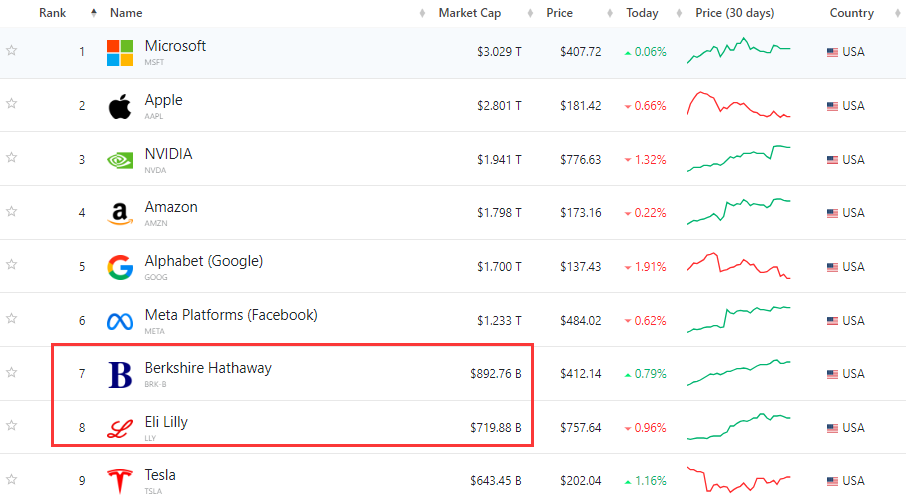Open the Eli Lilly company link
The height and width of the screenshot is (502, 918).
click(166, 422)
